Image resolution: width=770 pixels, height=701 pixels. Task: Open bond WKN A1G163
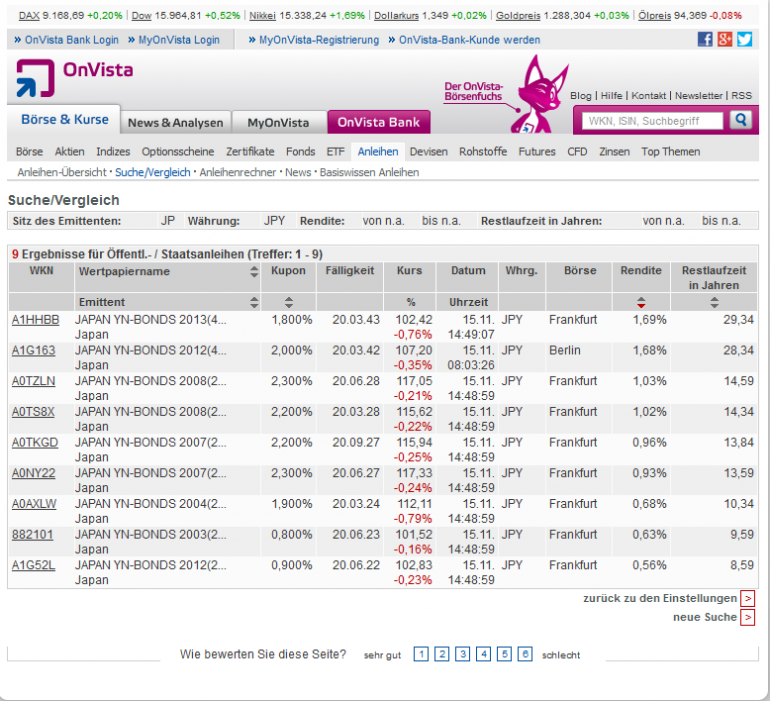33,351
